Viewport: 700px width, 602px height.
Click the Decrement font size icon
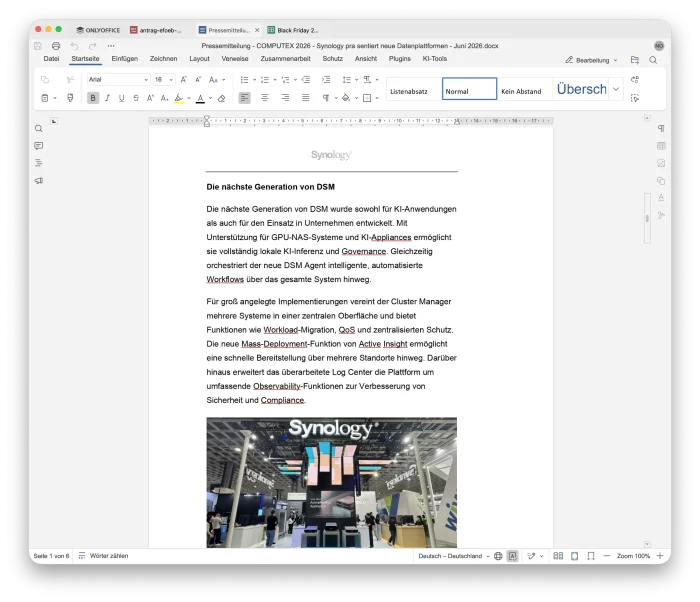pos(198,79)
